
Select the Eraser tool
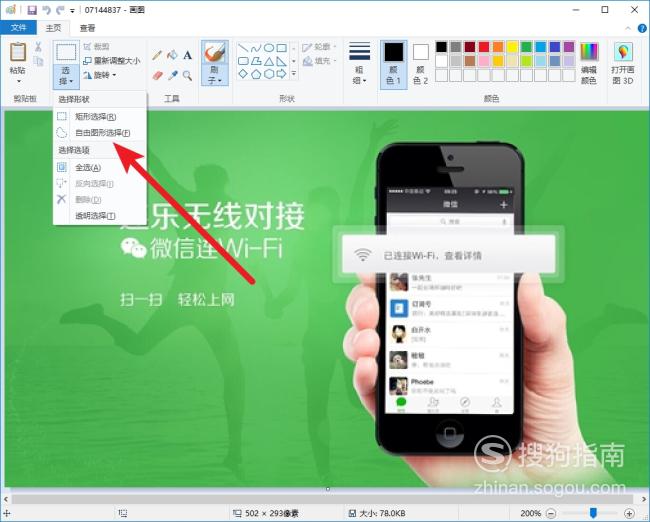pos(158,75)
